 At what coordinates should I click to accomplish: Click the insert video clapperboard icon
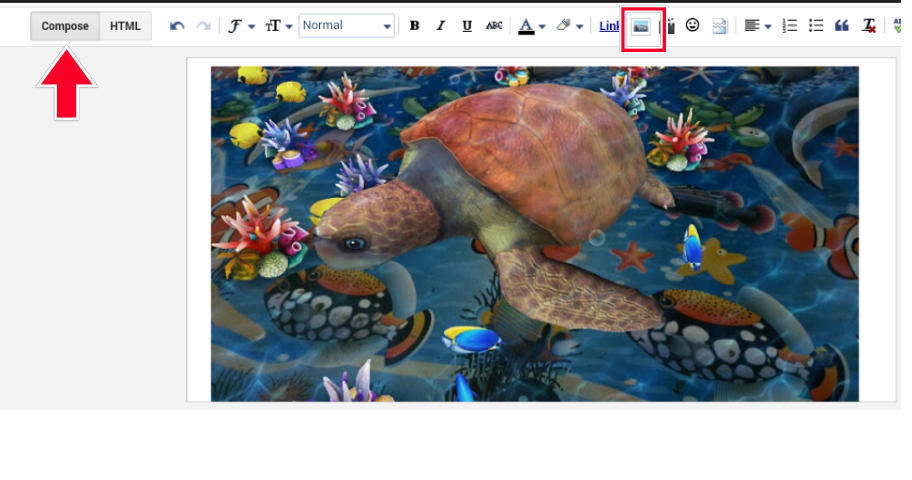click(671, 26)
